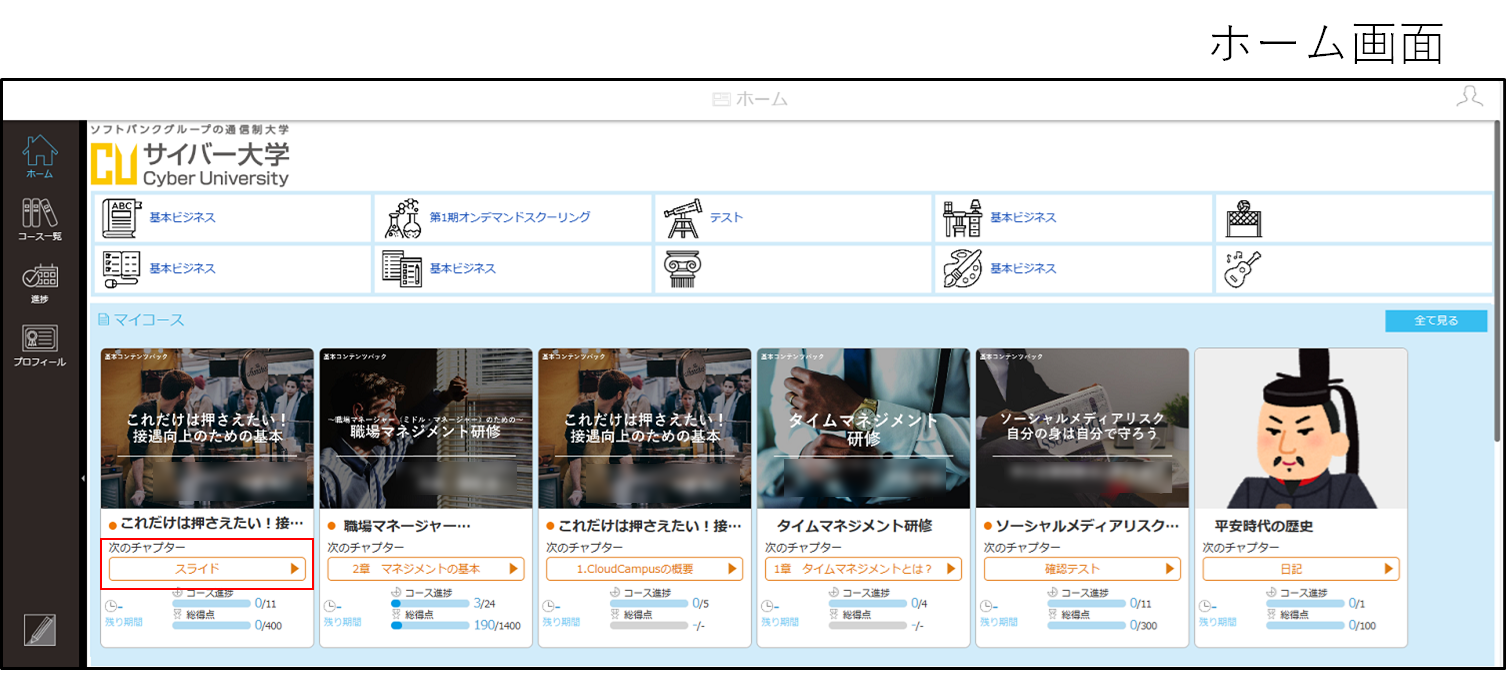Screen dimensions: 1506x673
Task: Click the telescope icon beside テスト
Action: point(682,217)
